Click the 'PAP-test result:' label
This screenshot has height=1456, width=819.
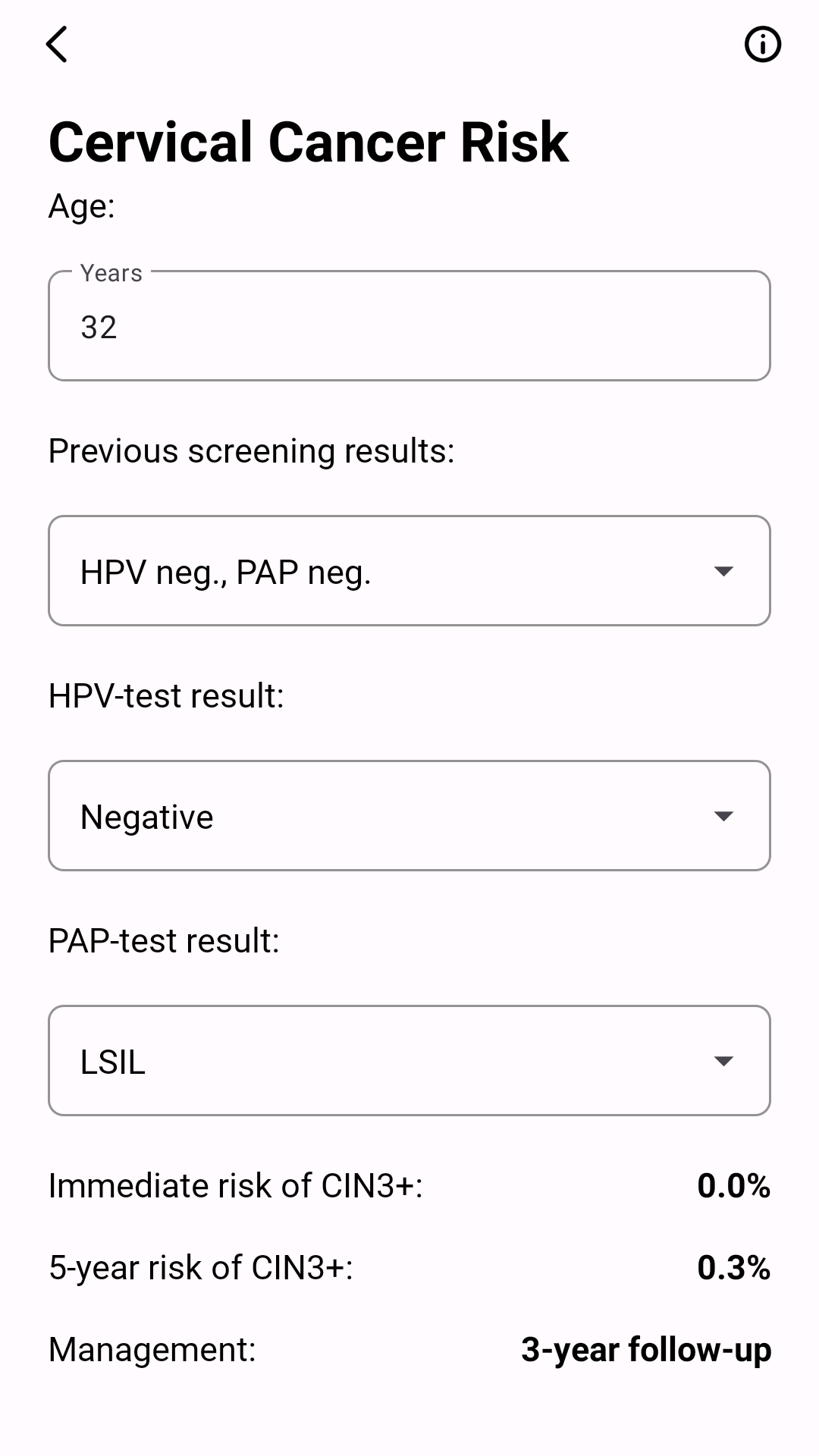[165, 941]
